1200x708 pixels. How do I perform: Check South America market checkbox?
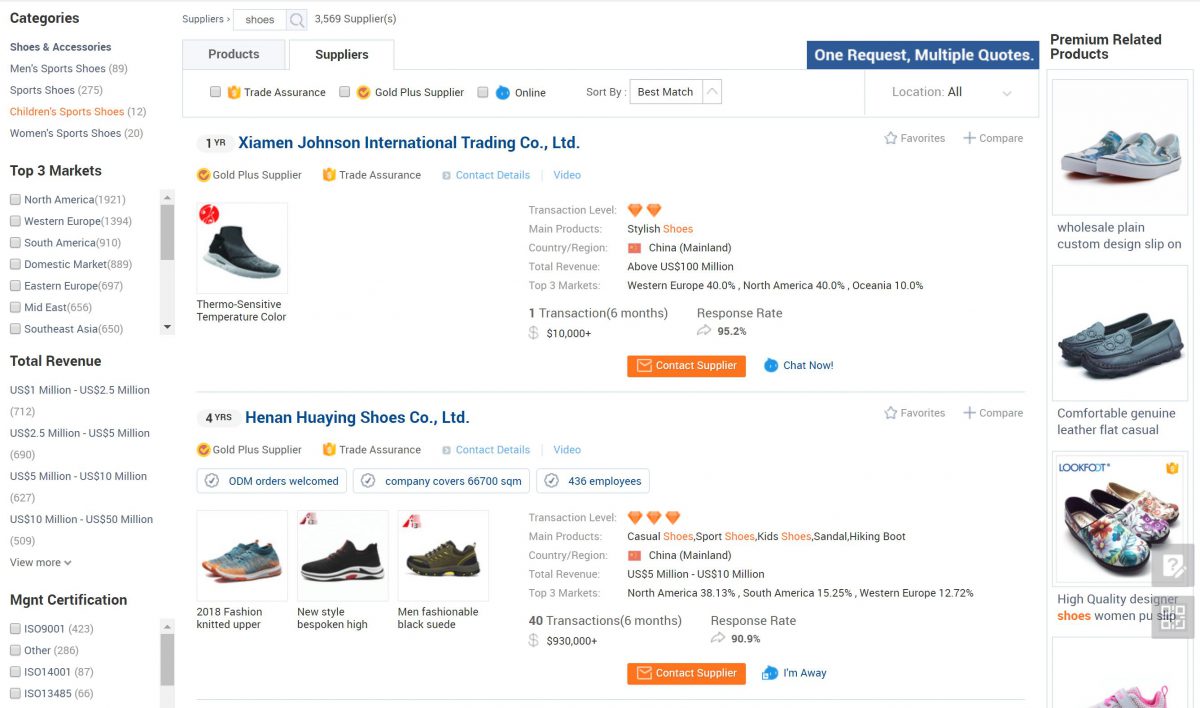tap(15, 243)
